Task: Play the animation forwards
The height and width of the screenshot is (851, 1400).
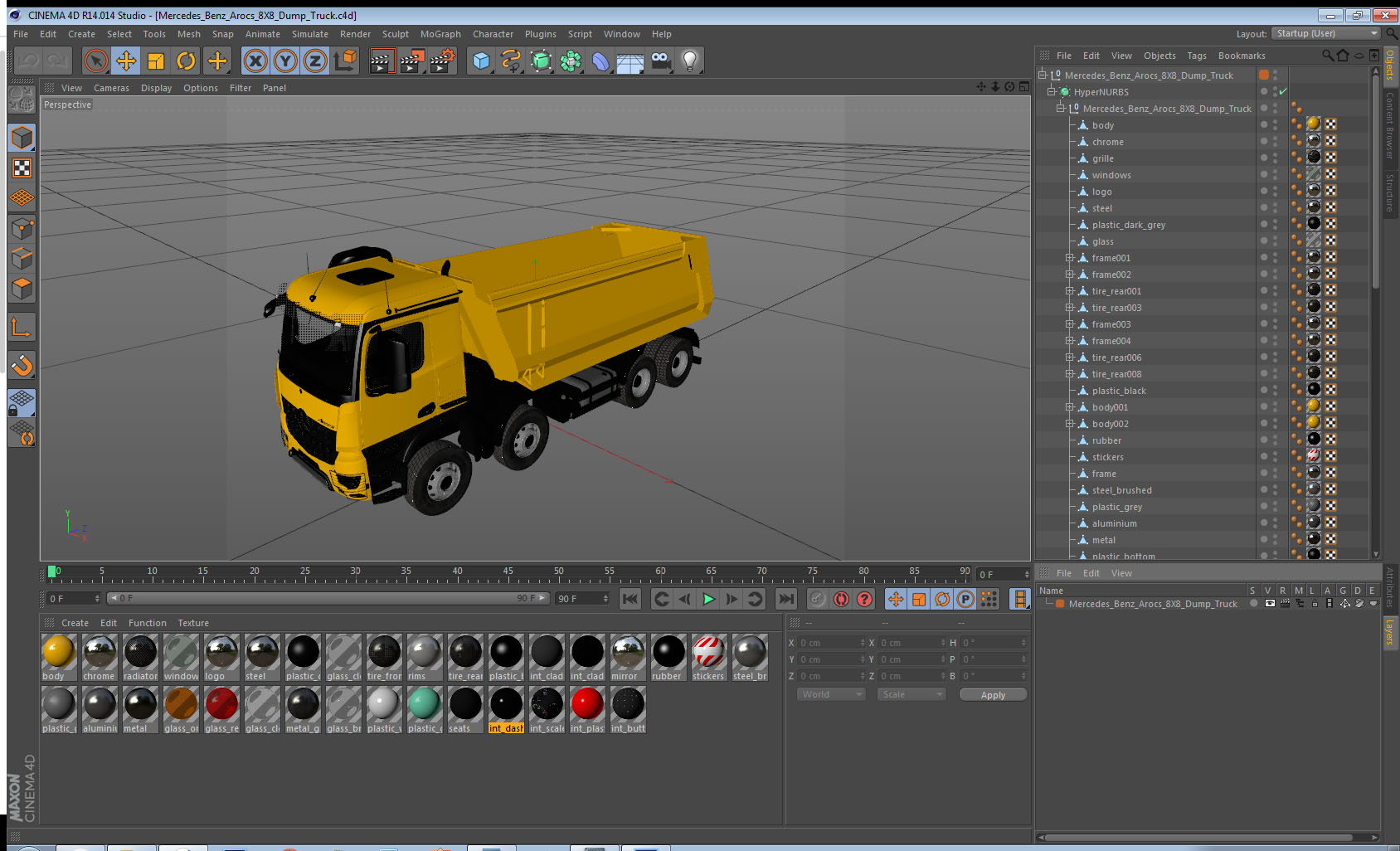Action: pyautogui.click(x=708, y=599)
